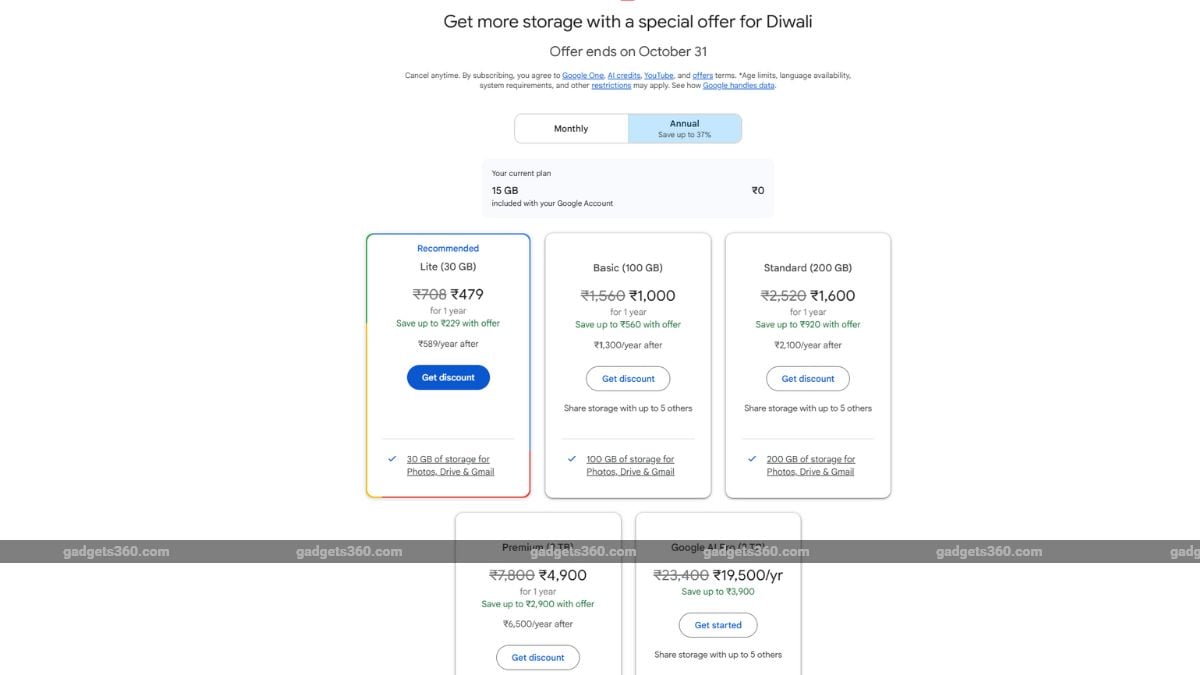Get discount on the ₹4,900 Premium plan
1200x675 pixels.
[538, 657]
